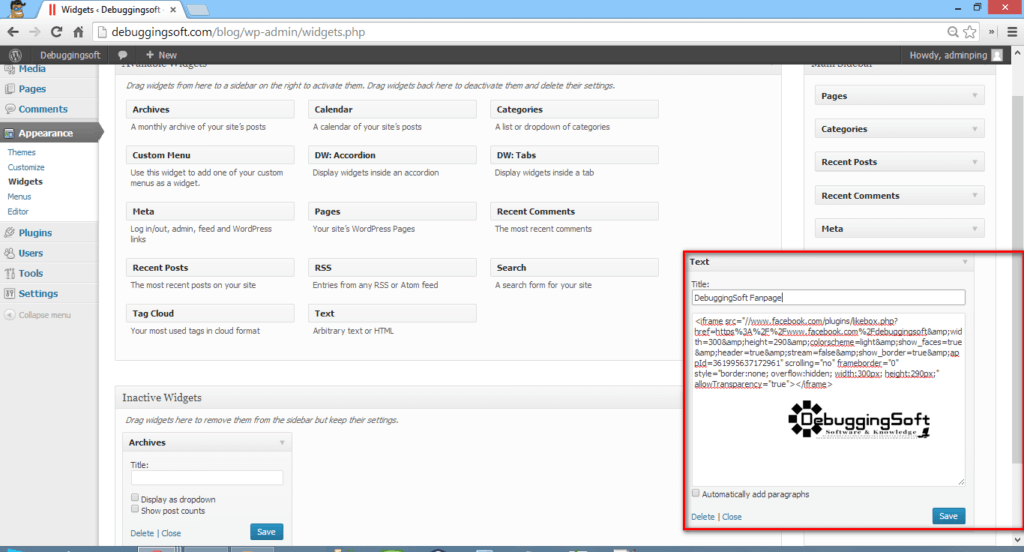Image resolution: width=1024 pixels, height=552 pixels.
Task: Go to browser Home icon
Action: 78,32
